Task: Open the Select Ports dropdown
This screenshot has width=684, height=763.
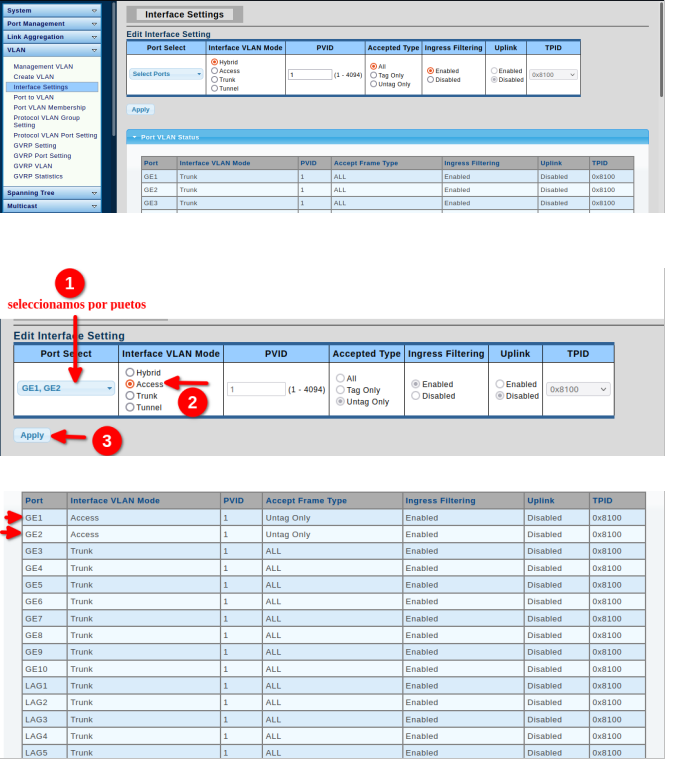Action: pos(166,74)
